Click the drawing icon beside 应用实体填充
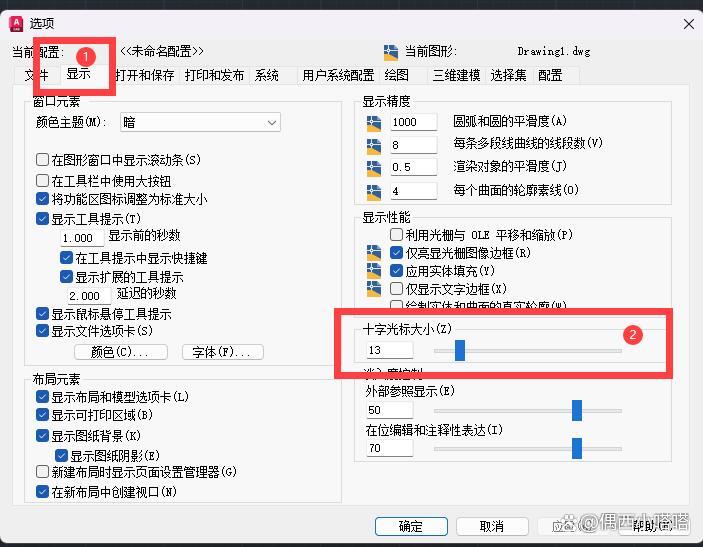This screenshot has width=703, height=547. (373, 271)
